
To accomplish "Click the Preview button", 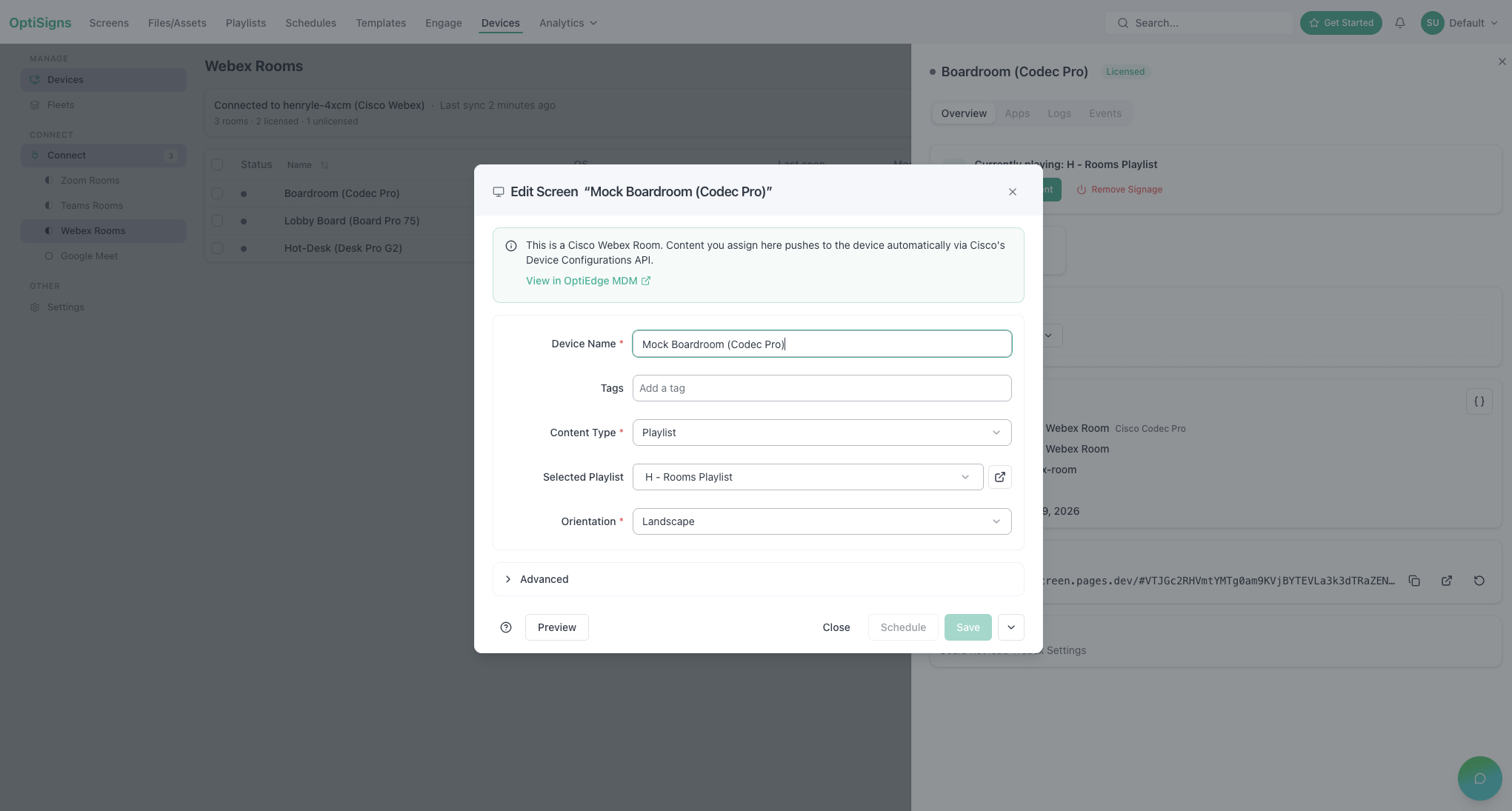I will coord(556,627).
